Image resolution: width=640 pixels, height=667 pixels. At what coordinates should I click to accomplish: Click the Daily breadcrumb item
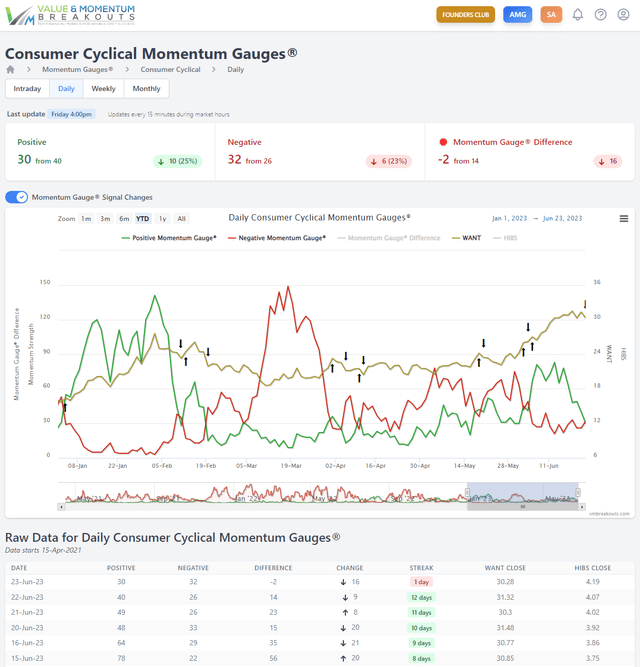pyautogui.click(x=236, y=69)
